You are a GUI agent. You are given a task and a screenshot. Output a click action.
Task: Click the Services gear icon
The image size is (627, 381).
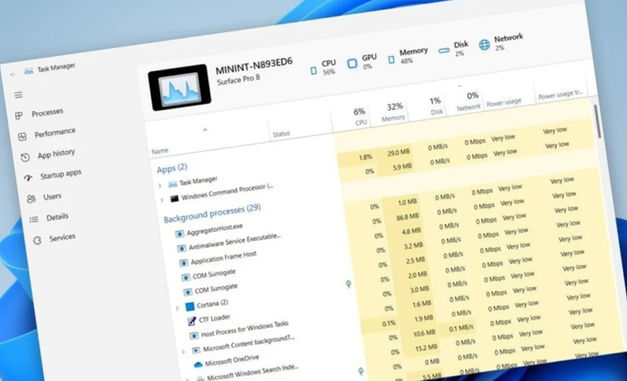point(37,240)
